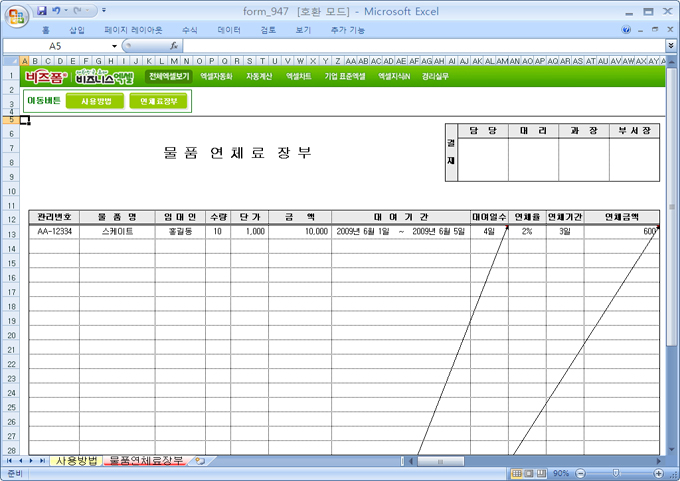Switch to the 페이지 레이아웃 tab

click(x=133, y=30)
